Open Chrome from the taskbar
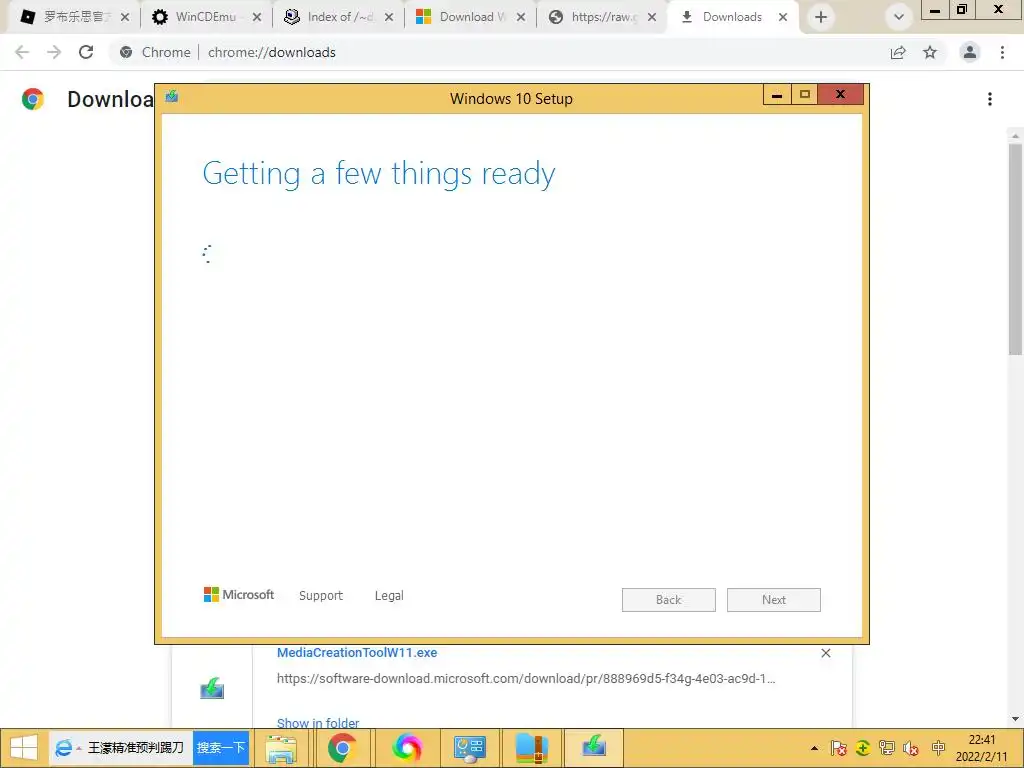The image size is (1024, 768). click(x=342, y=748)
